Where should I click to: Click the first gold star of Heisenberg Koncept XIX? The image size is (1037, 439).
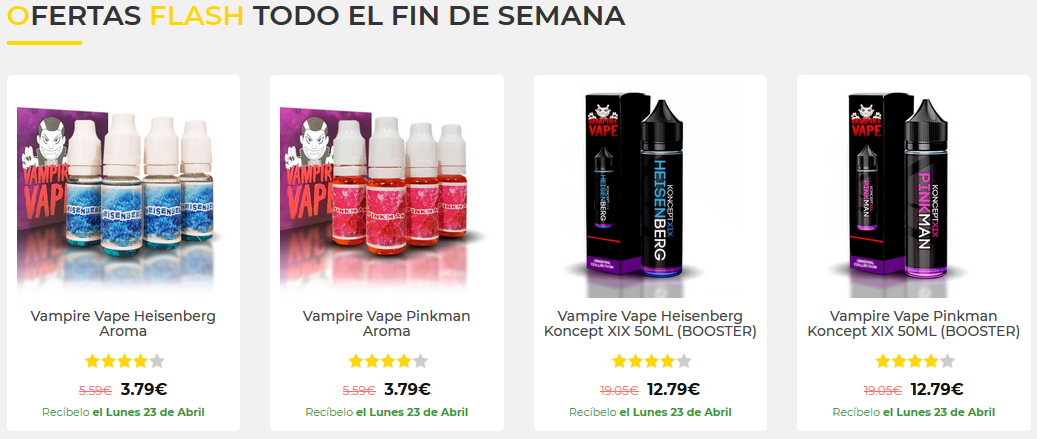click(x=619, y=361)
